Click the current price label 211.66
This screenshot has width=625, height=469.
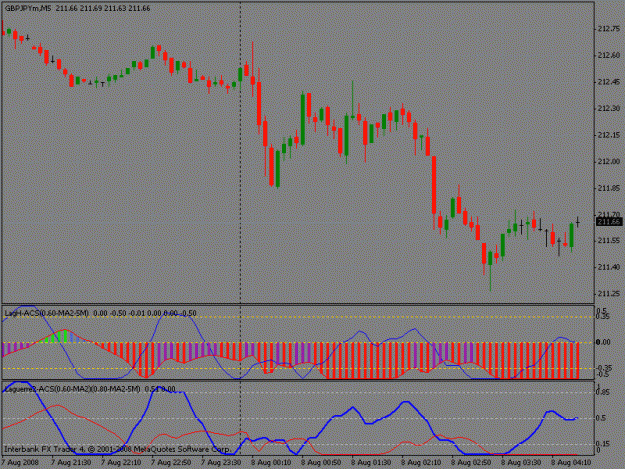(x=609, y=222)
